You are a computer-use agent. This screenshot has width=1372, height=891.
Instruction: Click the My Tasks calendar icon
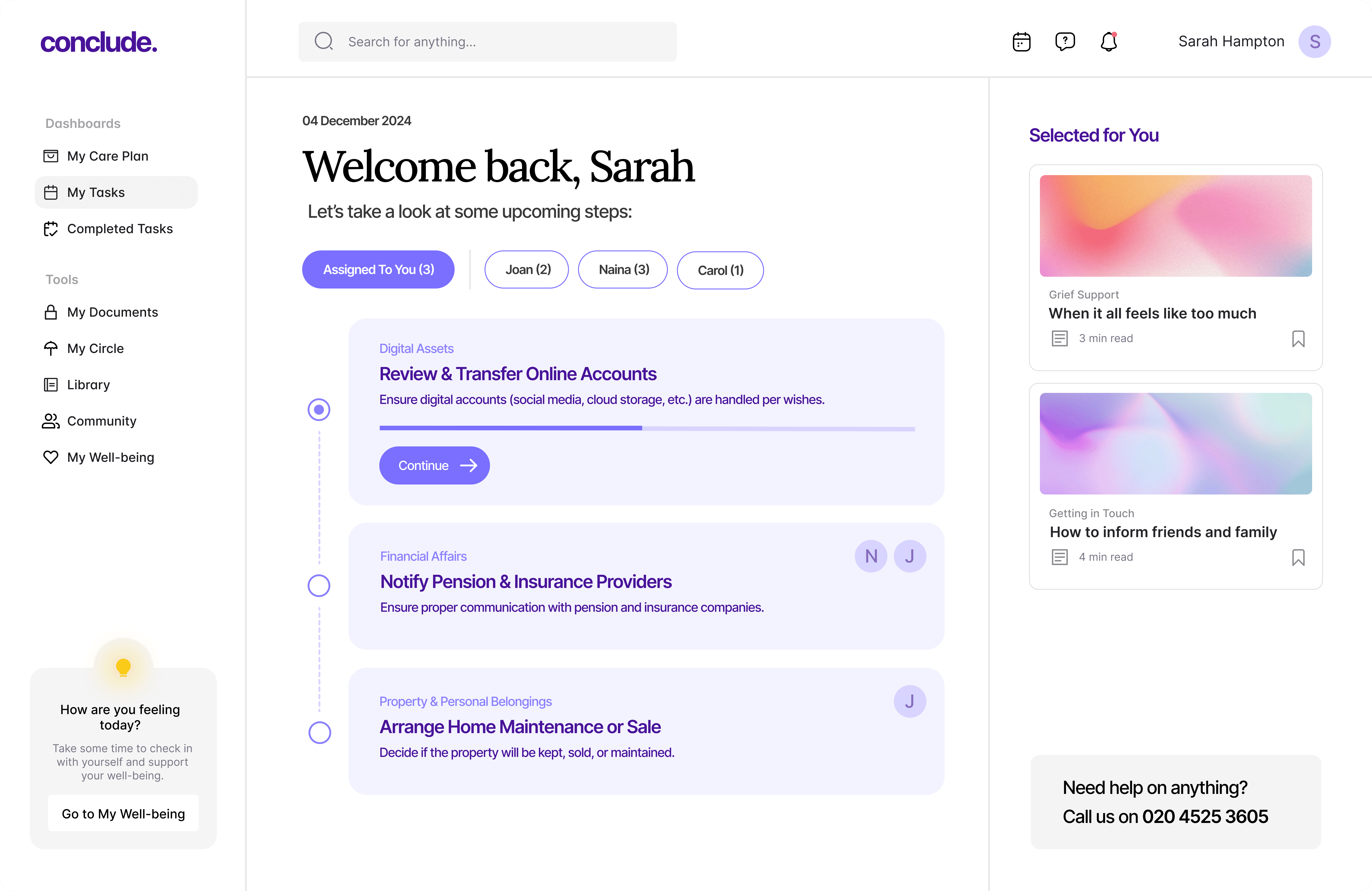(x=51, y=193)
